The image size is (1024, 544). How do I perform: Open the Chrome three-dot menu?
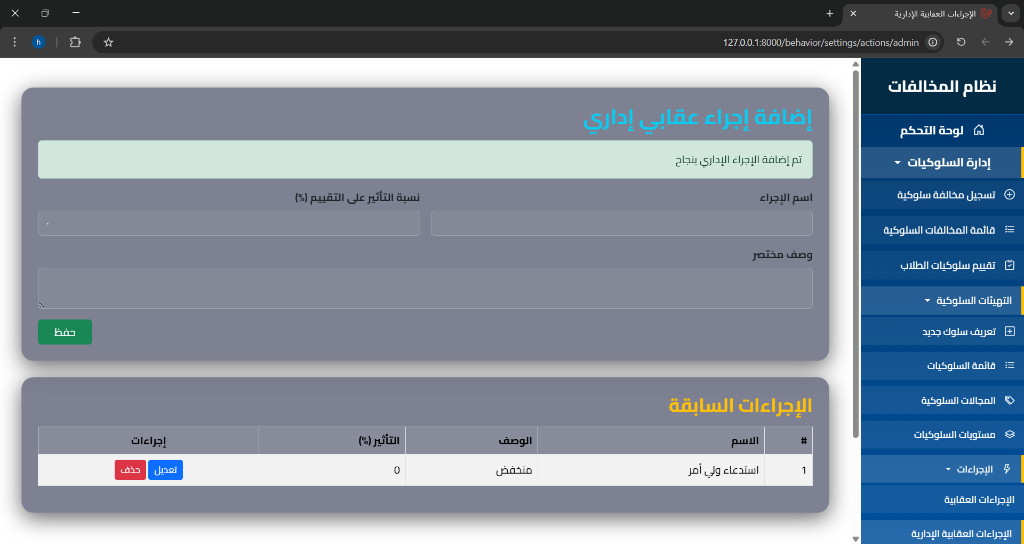pyautogui.click(x=14, y=42)
